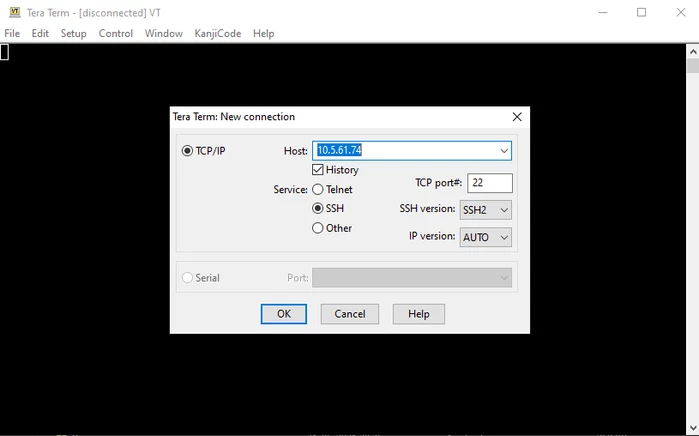
Task: Maximize the Tera Term window
Action: (x=641, y=12)
